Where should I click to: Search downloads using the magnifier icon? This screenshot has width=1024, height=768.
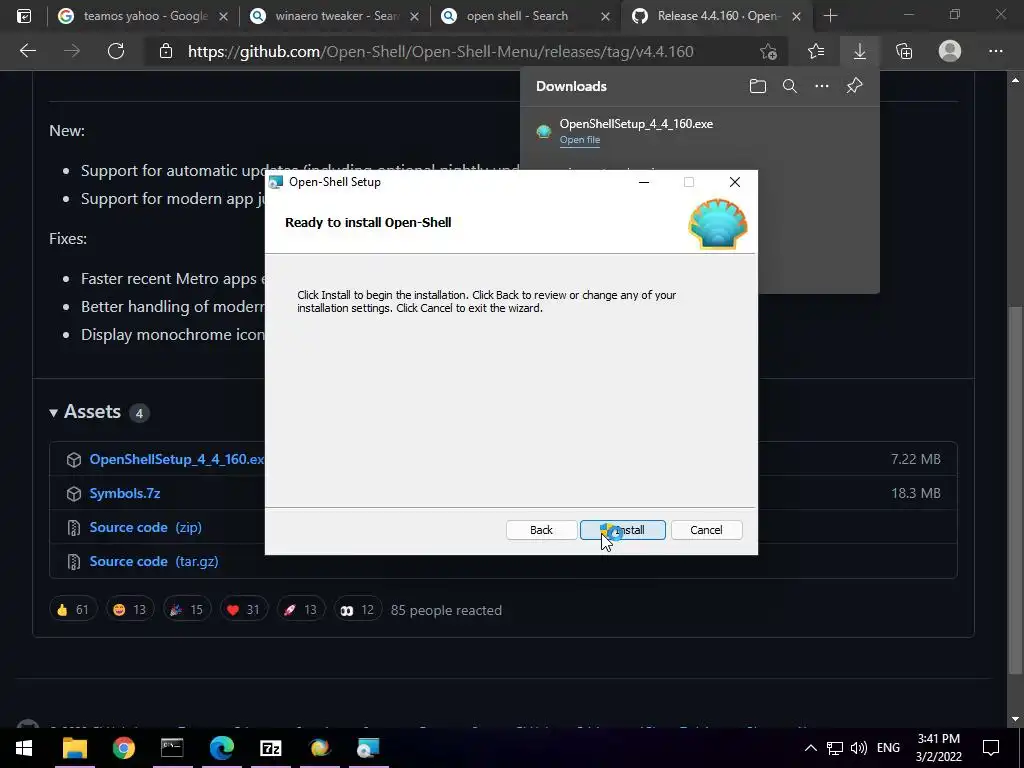[790, 86]
